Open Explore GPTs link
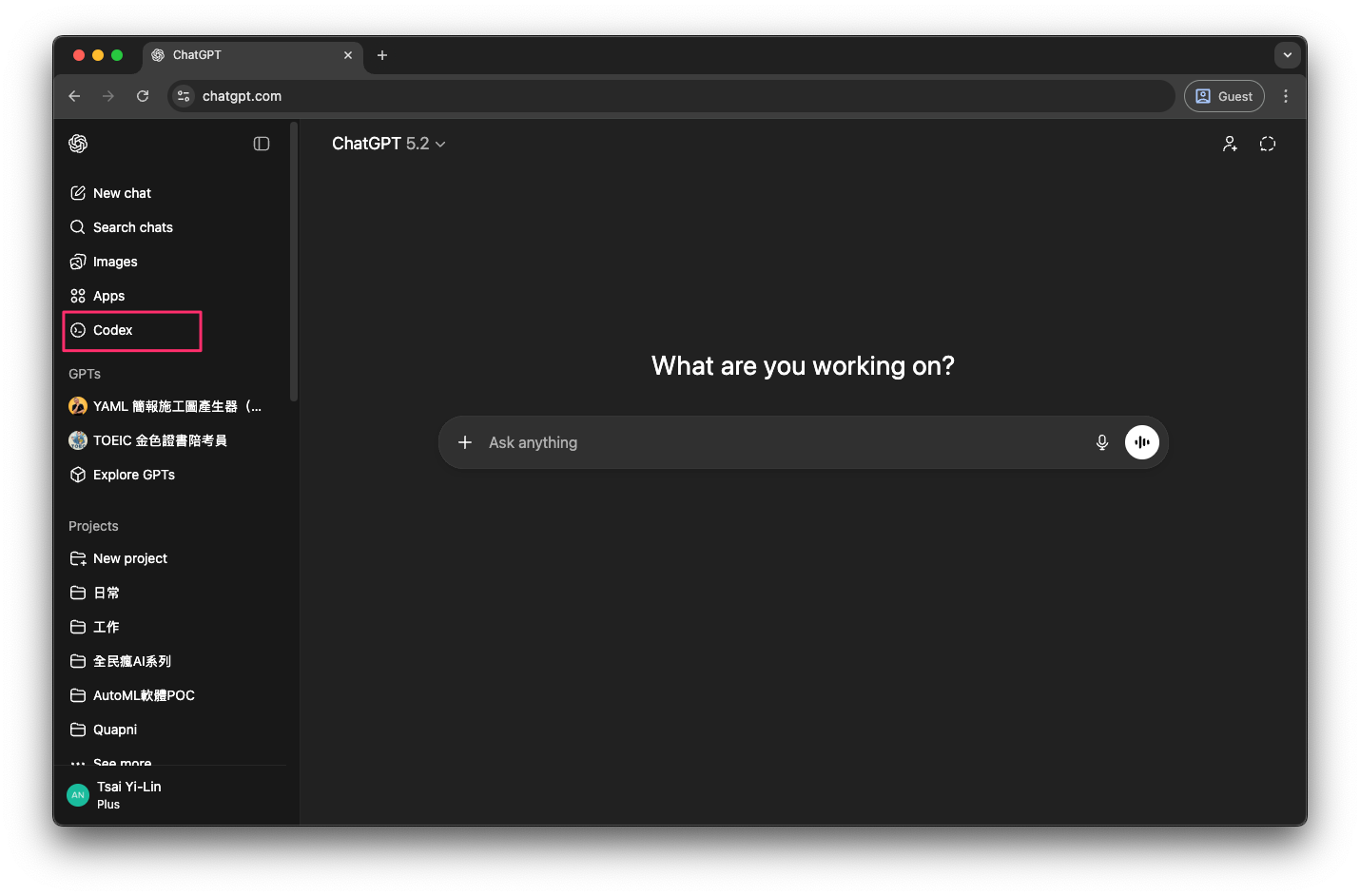This screenshot has width=1360, height=896. [133, 475]
